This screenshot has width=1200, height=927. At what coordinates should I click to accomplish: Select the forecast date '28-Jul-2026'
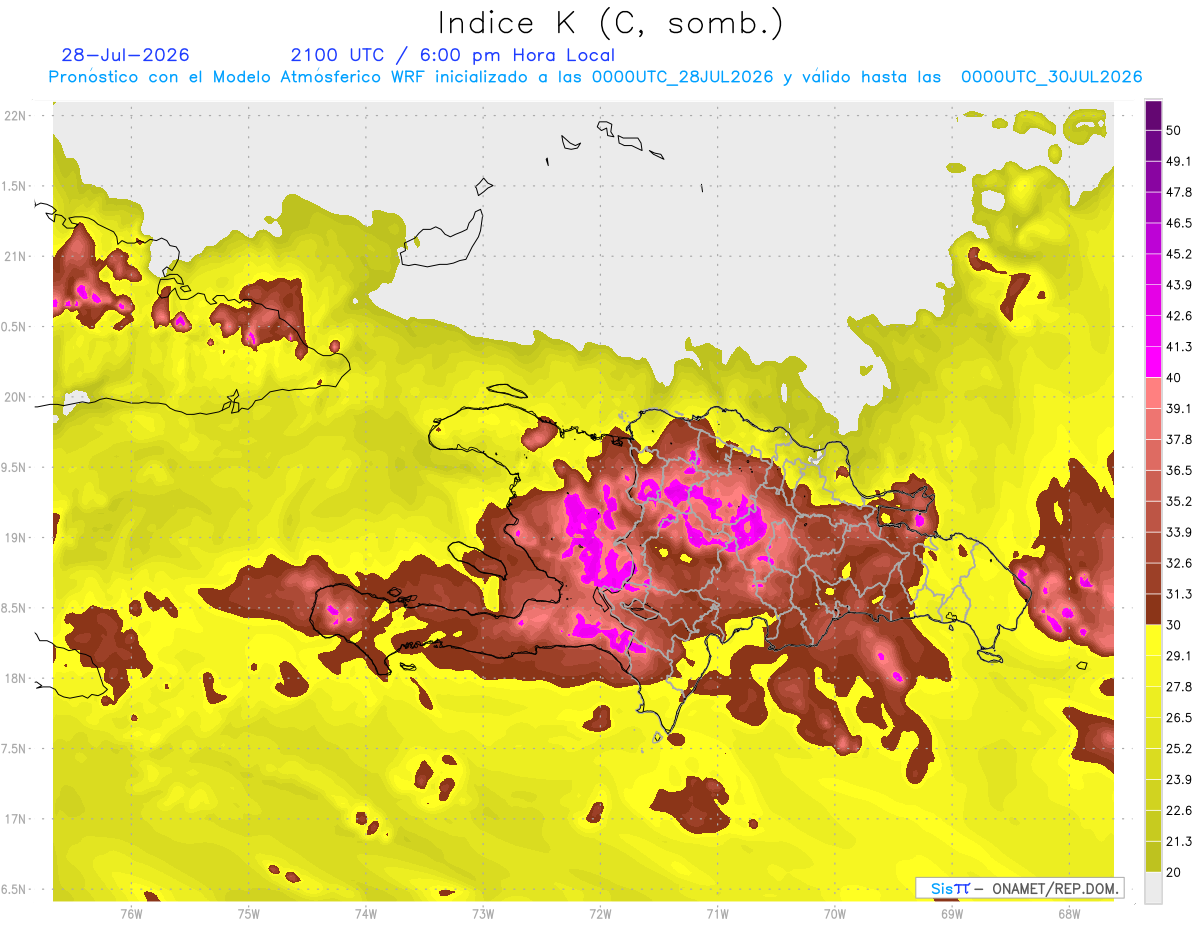[x=125, y=55]
